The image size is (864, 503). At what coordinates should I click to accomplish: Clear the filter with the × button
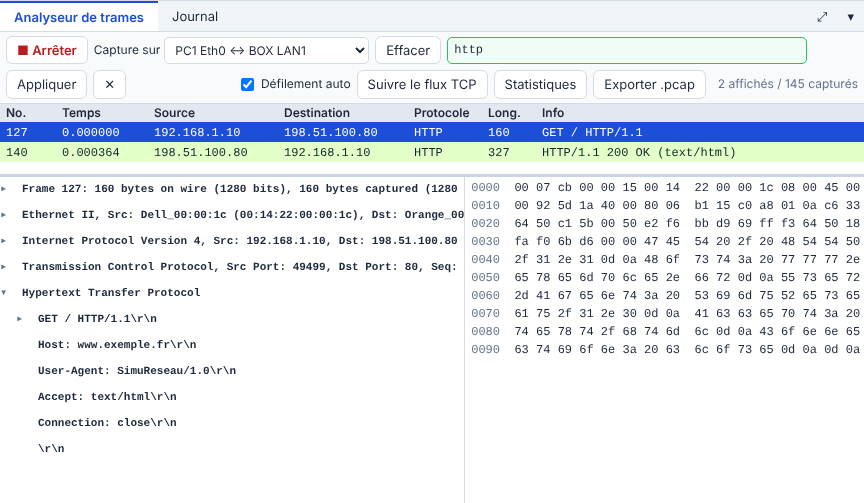pyautogui.click(x=109, y=85)
